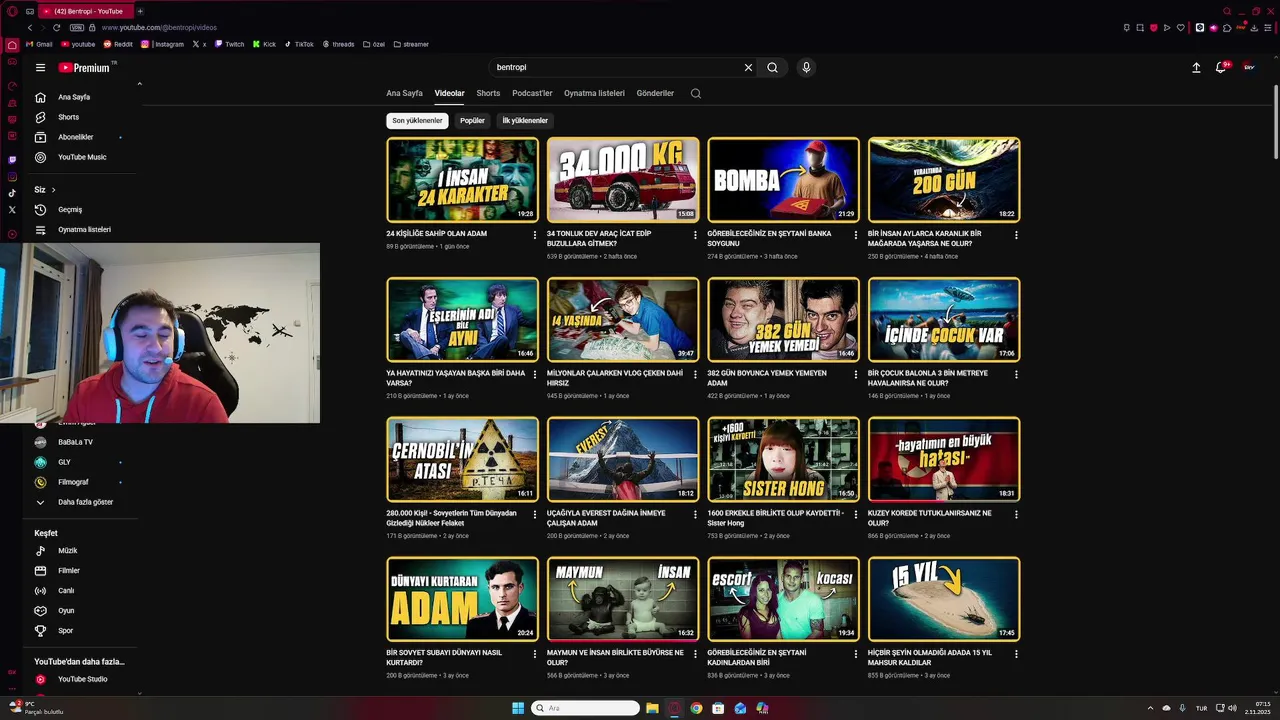Click the YouTube Premium logo

click(x=84, y=68)
